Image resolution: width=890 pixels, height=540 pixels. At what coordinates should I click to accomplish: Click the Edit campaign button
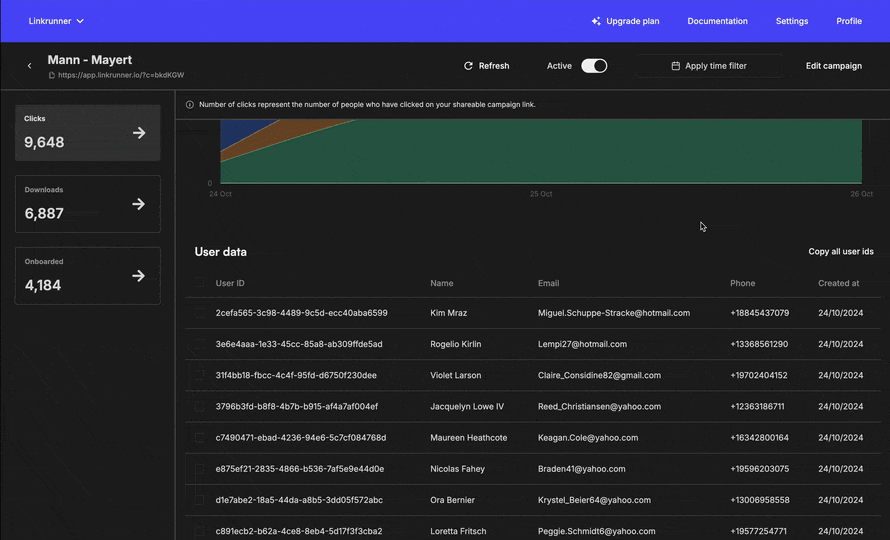coord(833,66)
